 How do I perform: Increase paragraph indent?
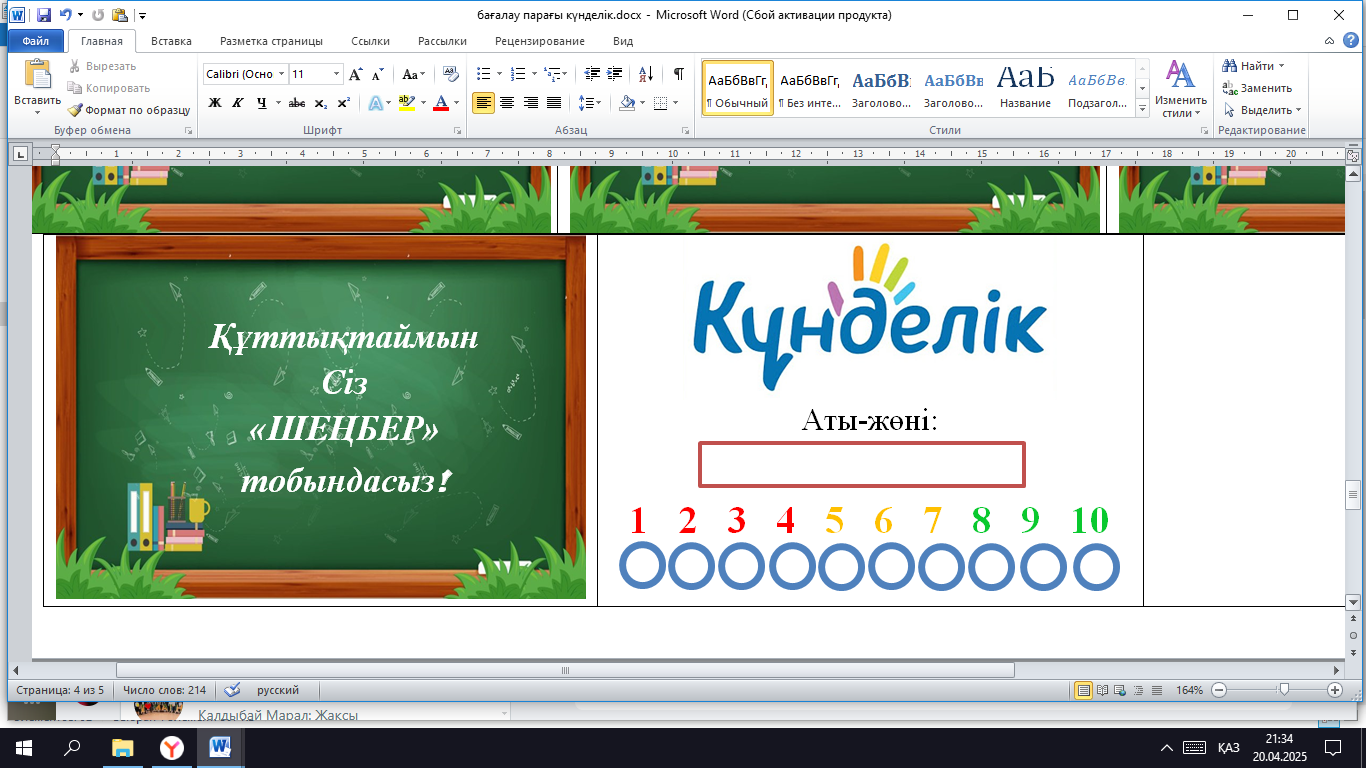[613, 74]
